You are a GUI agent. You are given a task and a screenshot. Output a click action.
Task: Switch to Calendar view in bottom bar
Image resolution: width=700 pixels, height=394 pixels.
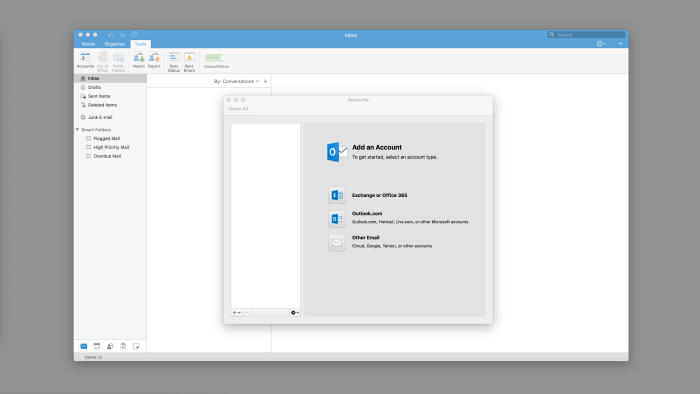click(x=97, y=346)
